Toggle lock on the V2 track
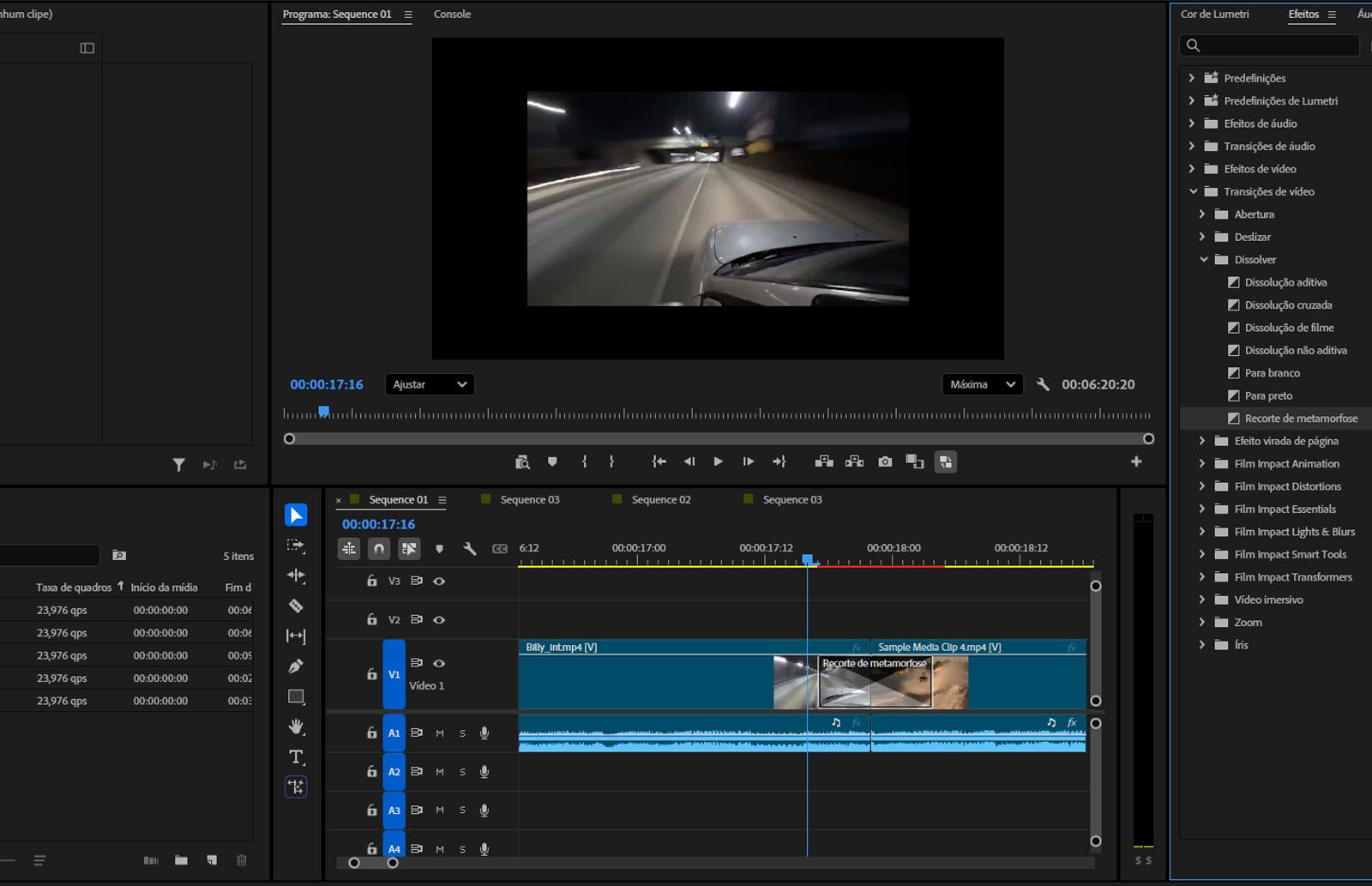 pos(372,619)
